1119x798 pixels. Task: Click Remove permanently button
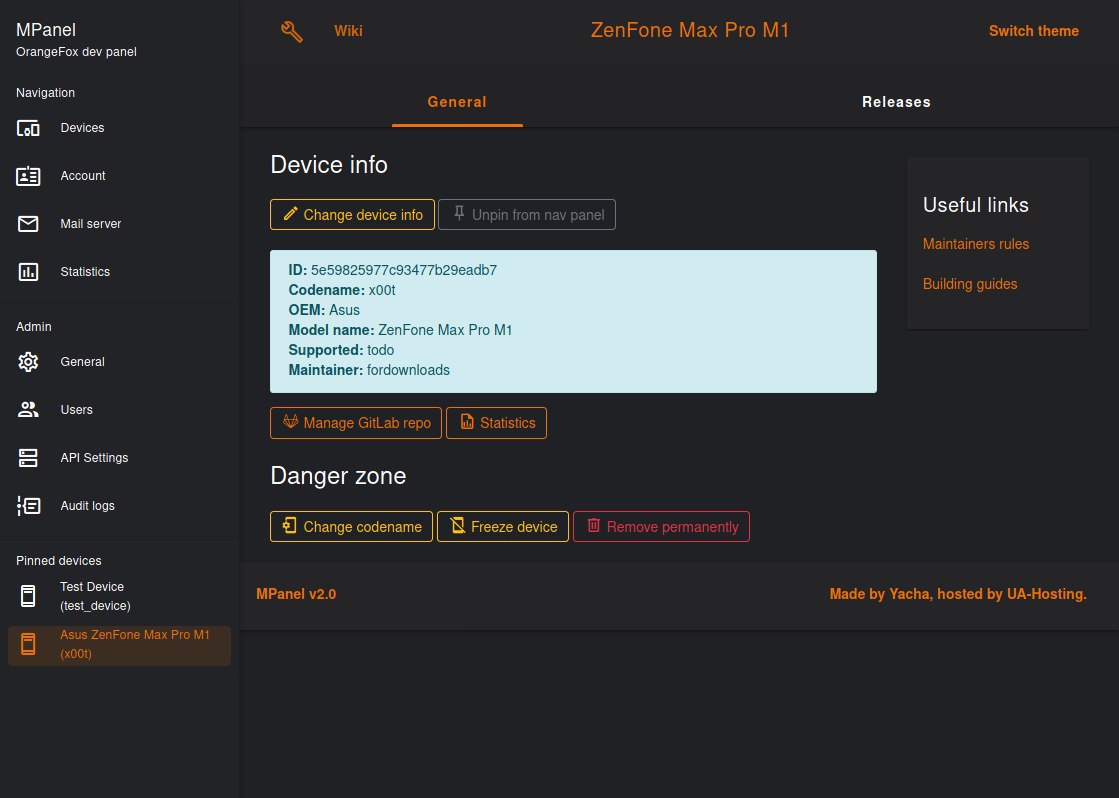pyautogui.click(x=662, y=527)
